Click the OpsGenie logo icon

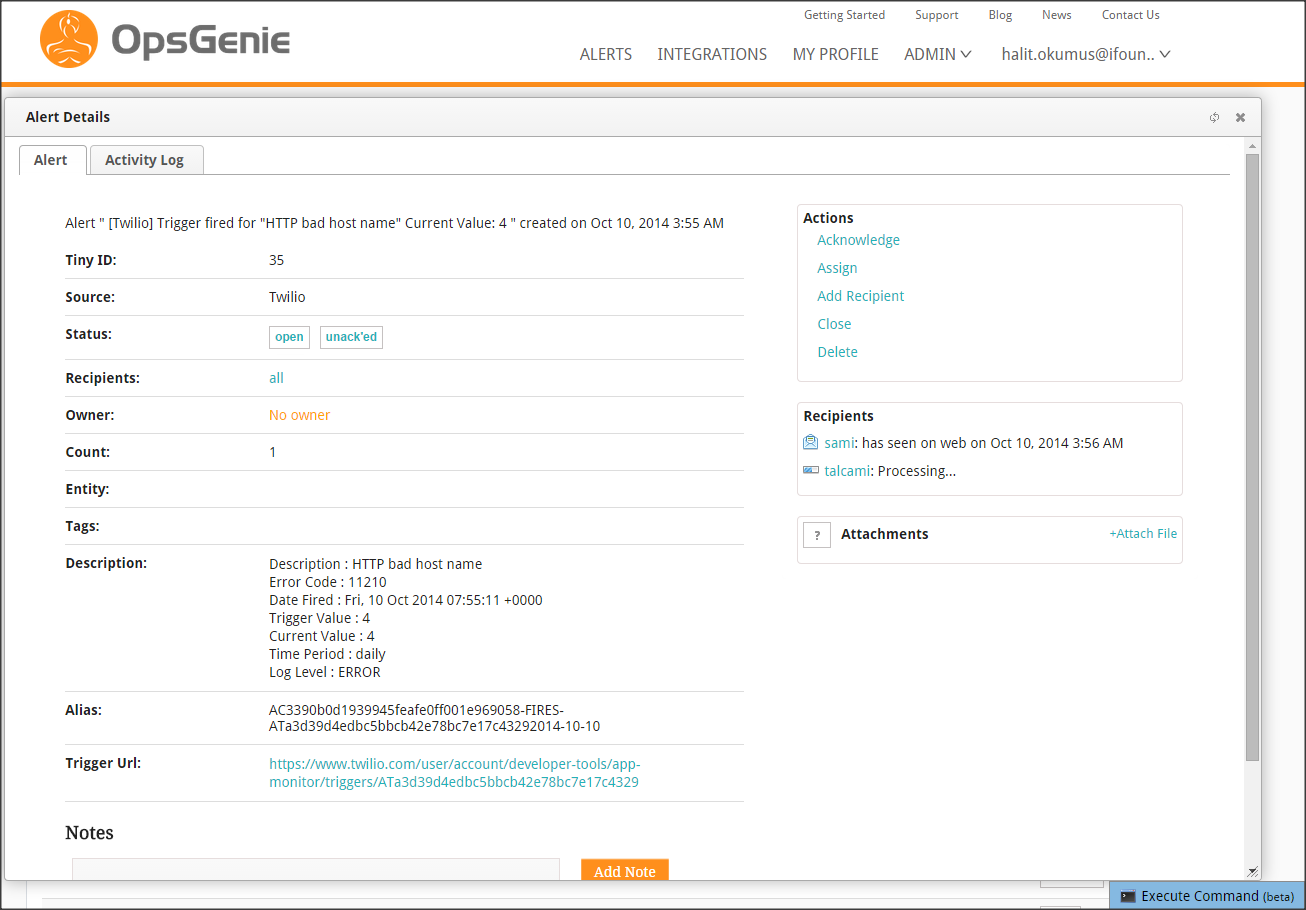69,39
